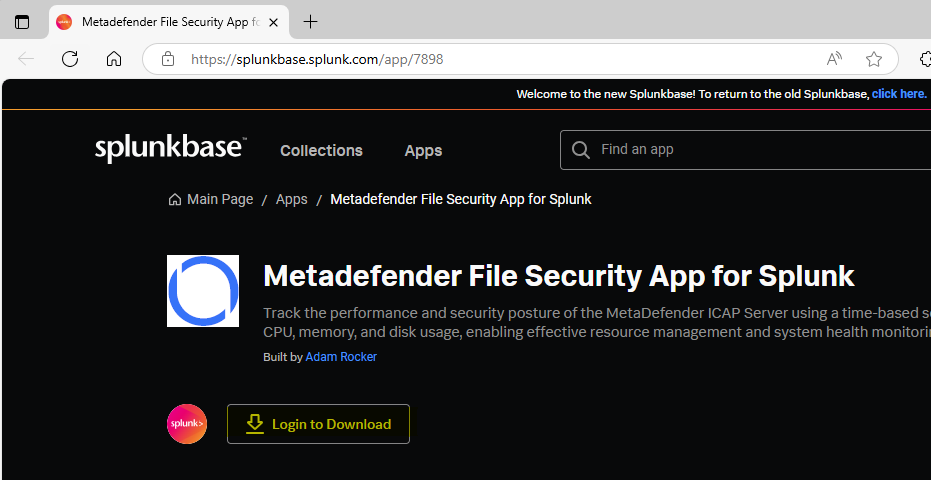Open a new browser tab
The image size is (931, 480).
[310, 23]
